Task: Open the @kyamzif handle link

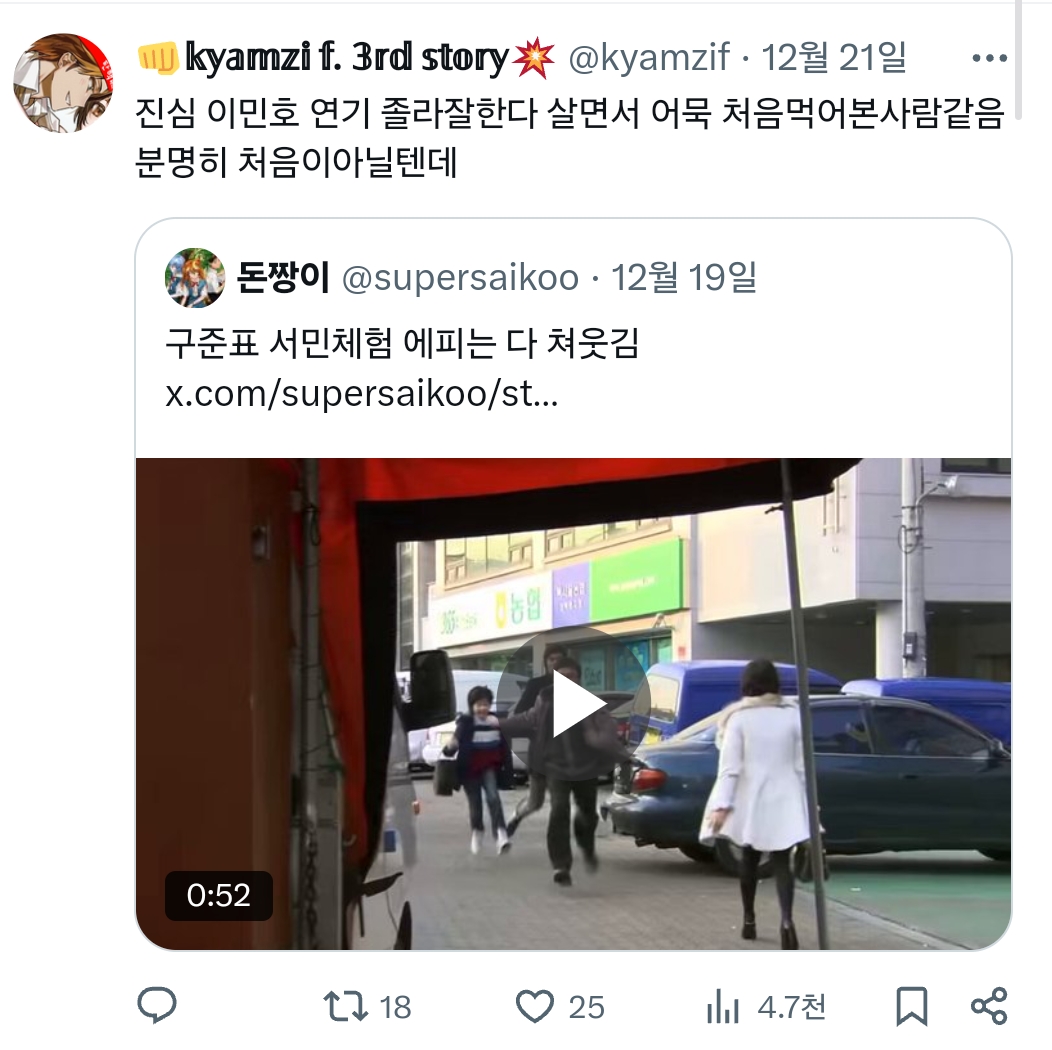Action: point(649,58)
